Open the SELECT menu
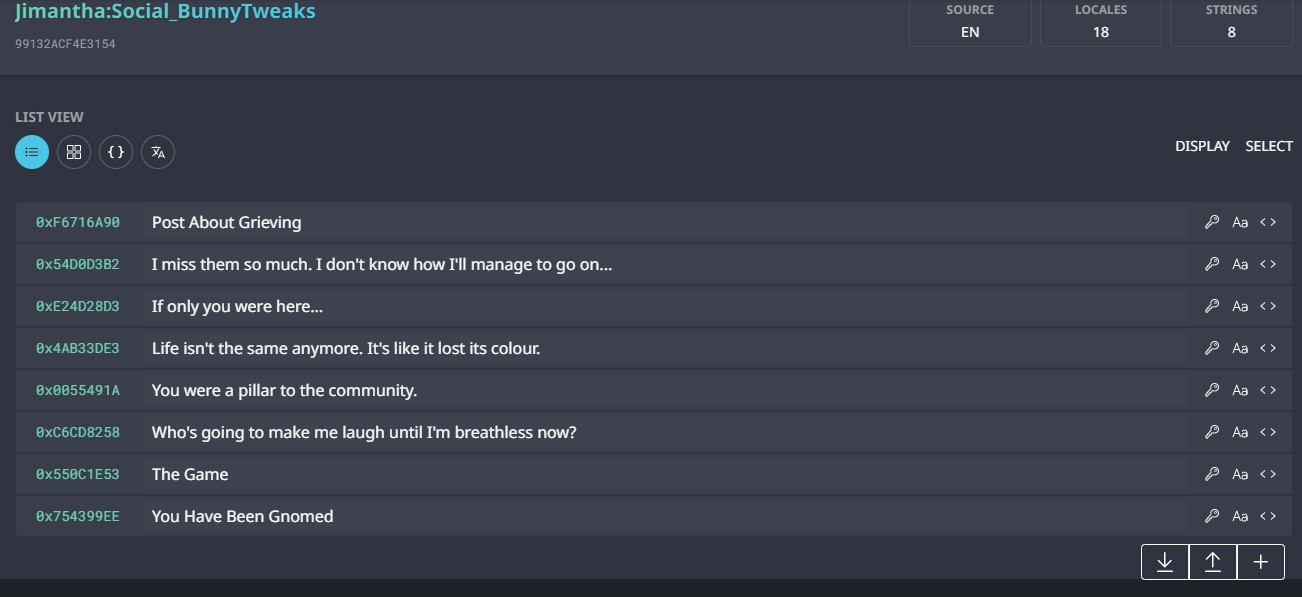Viewport: 1302px width, 597px height. (x=1269, y=146)
